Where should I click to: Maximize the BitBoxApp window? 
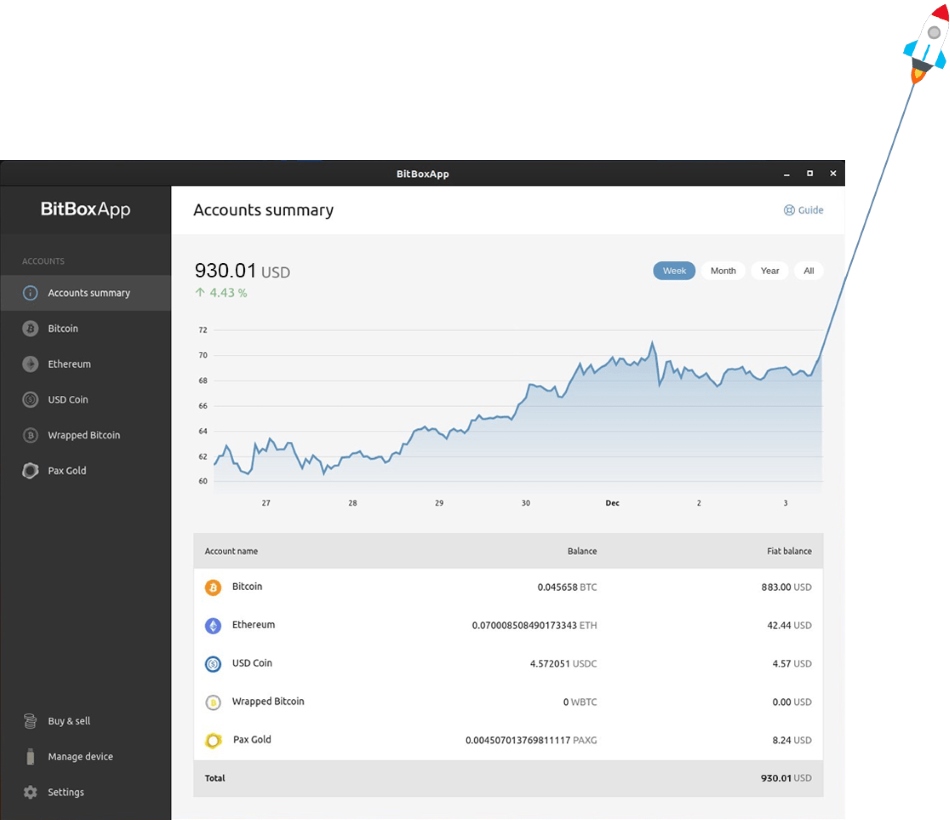(x=810, y=173)
